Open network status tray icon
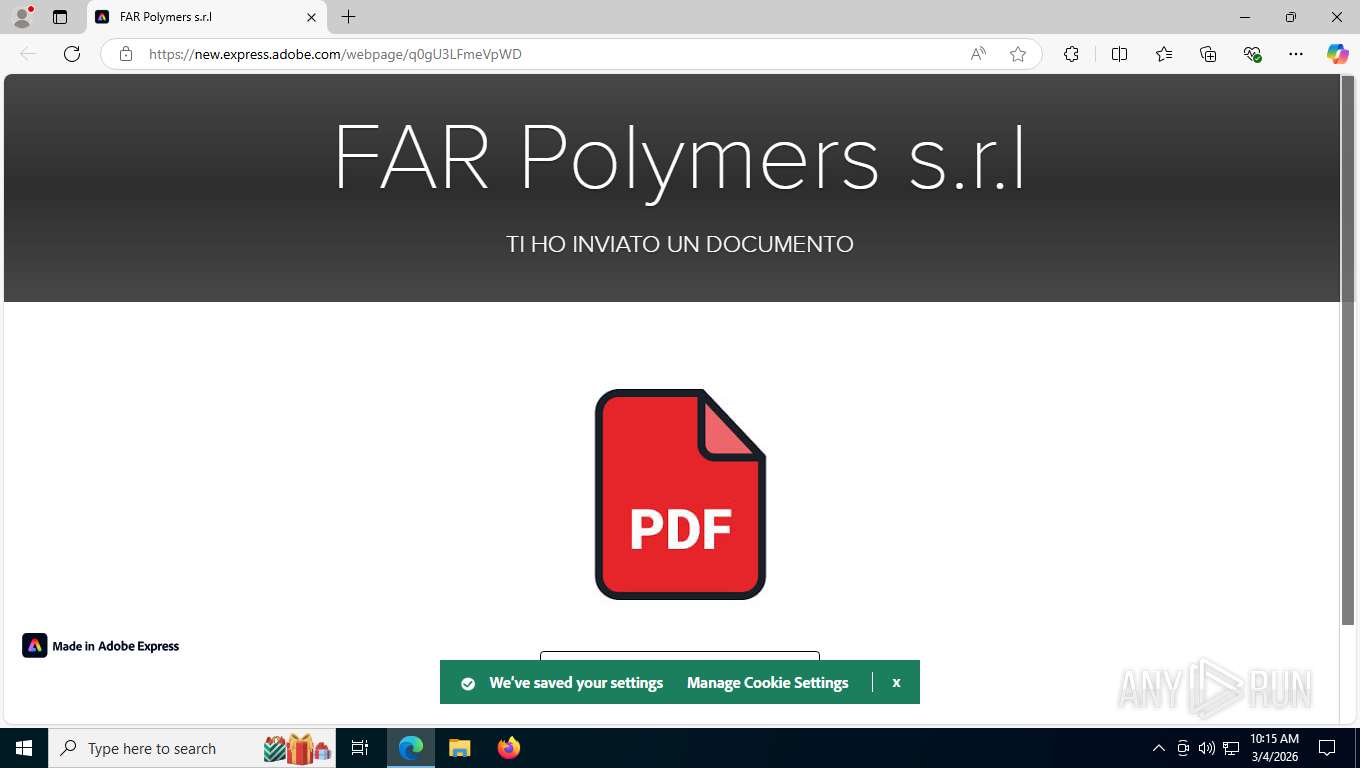This screenshot has height=768, width=1360. (1231, 748)
